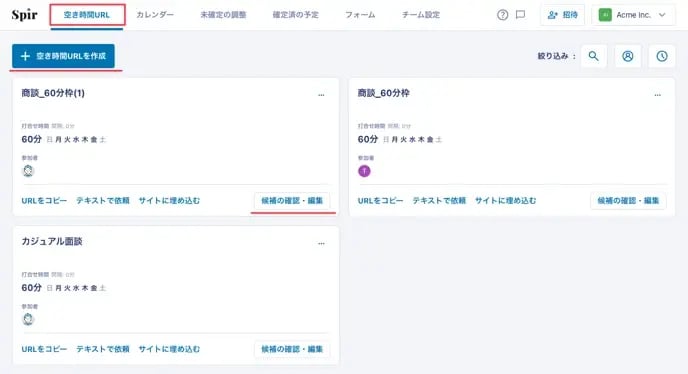
Task: Open the feedback chat bubble icon
Action: point(520,15)
